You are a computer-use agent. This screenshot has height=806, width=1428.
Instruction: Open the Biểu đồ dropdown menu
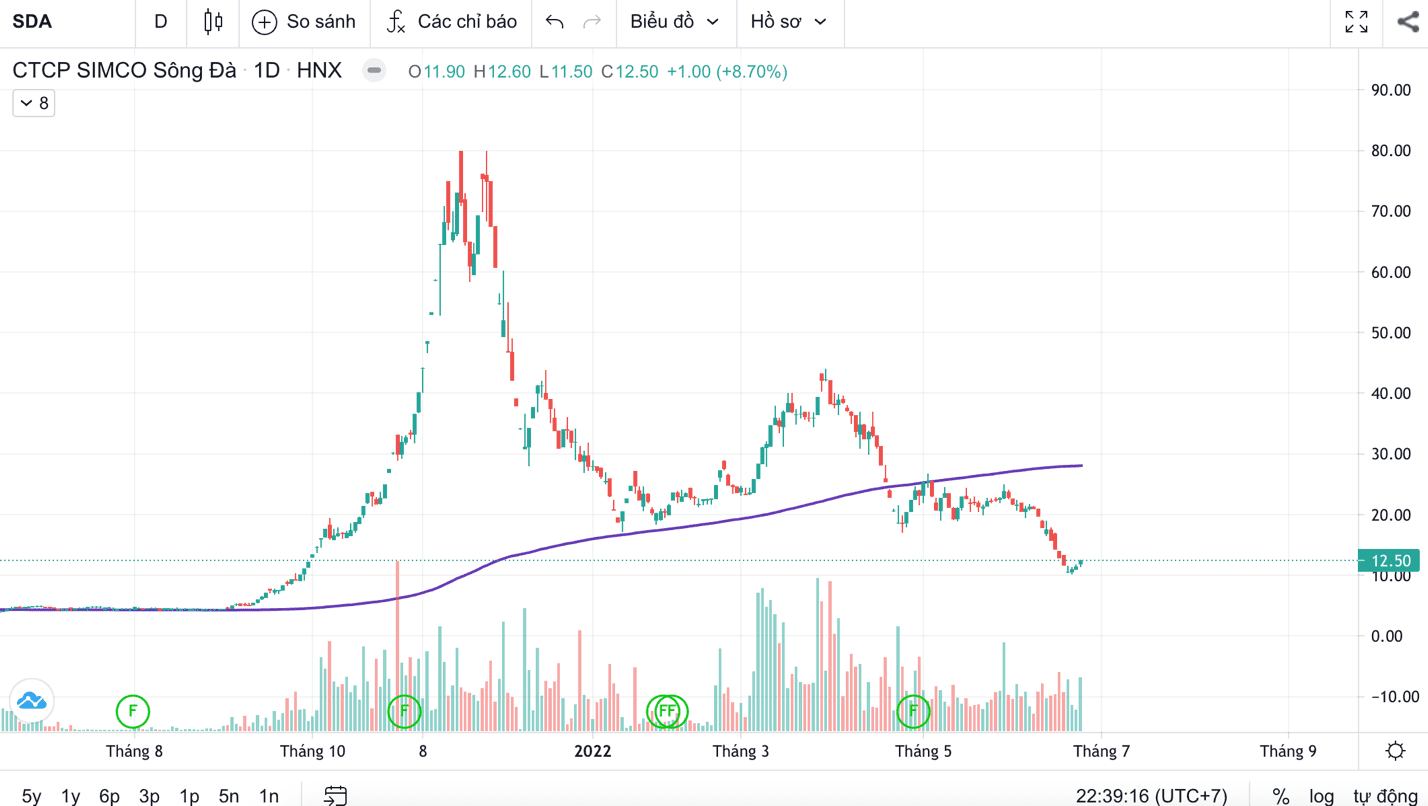[x=675, y=22]
